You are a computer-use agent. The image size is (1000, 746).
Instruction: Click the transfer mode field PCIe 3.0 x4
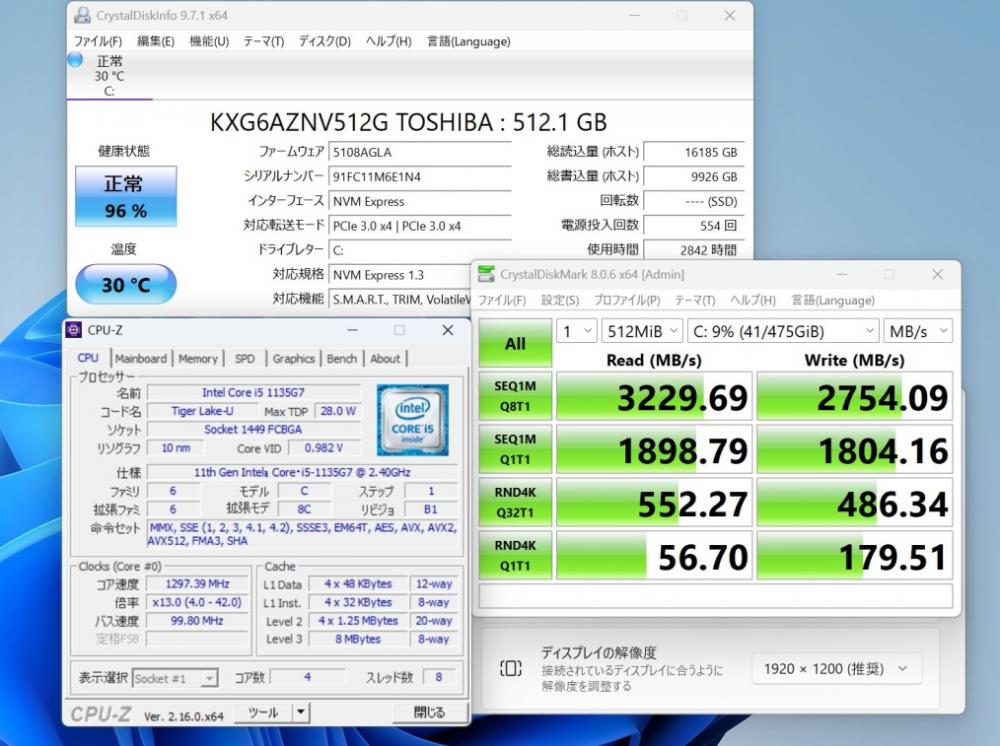[x=420, y=226]
